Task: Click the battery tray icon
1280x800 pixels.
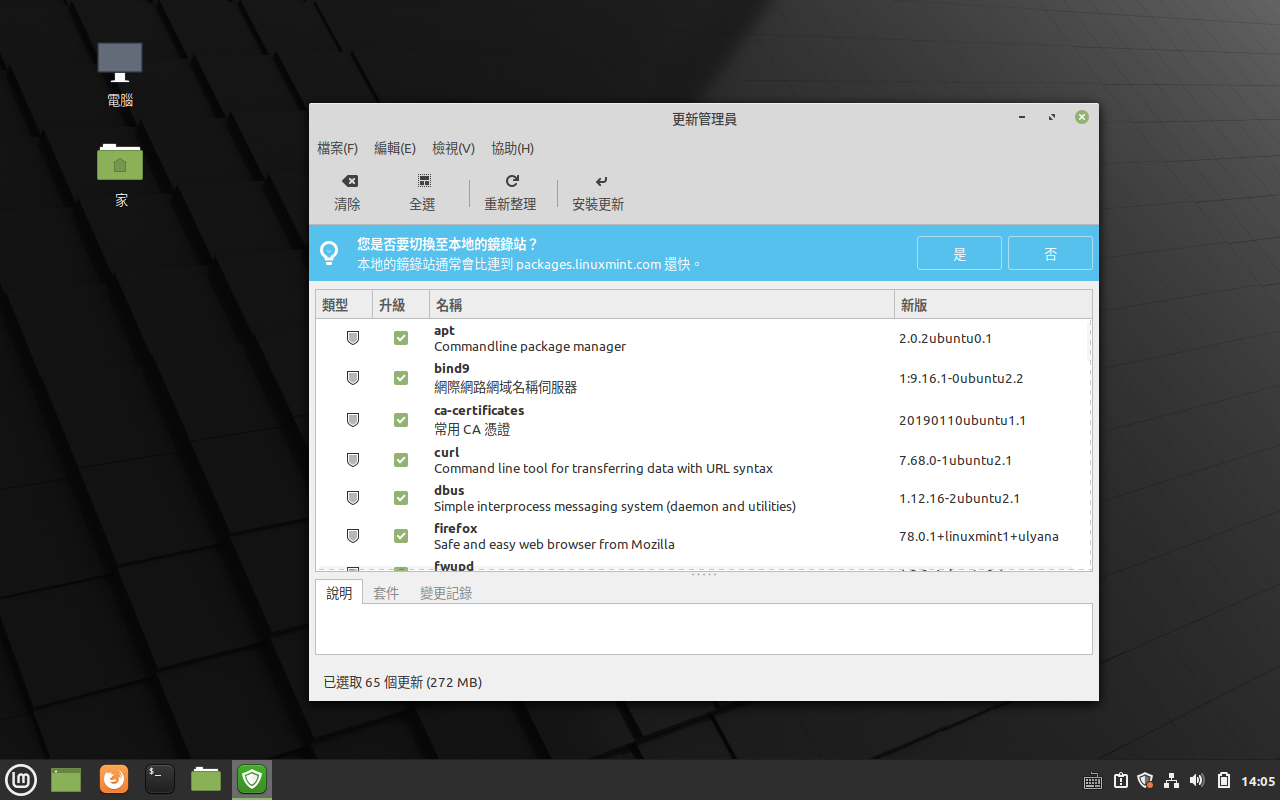Action: pos(1223,780)
